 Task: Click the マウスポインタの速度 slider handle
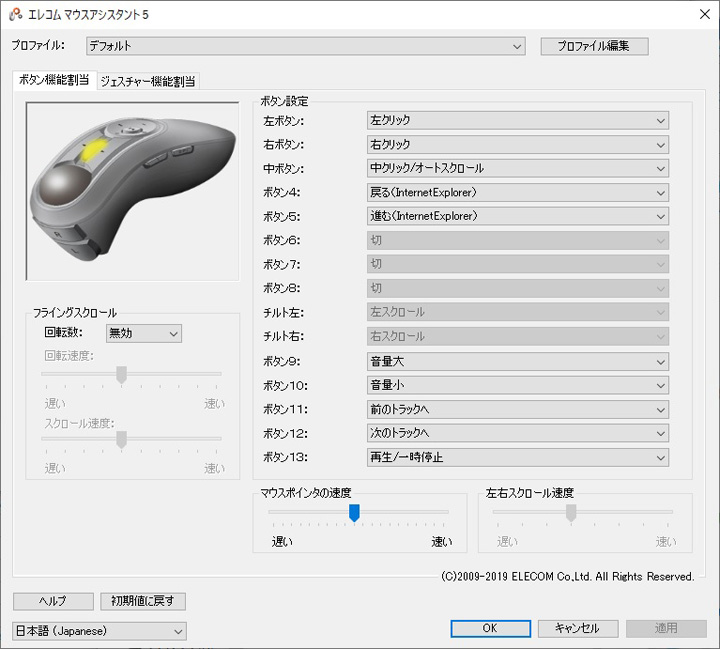(x=354, y=512)
